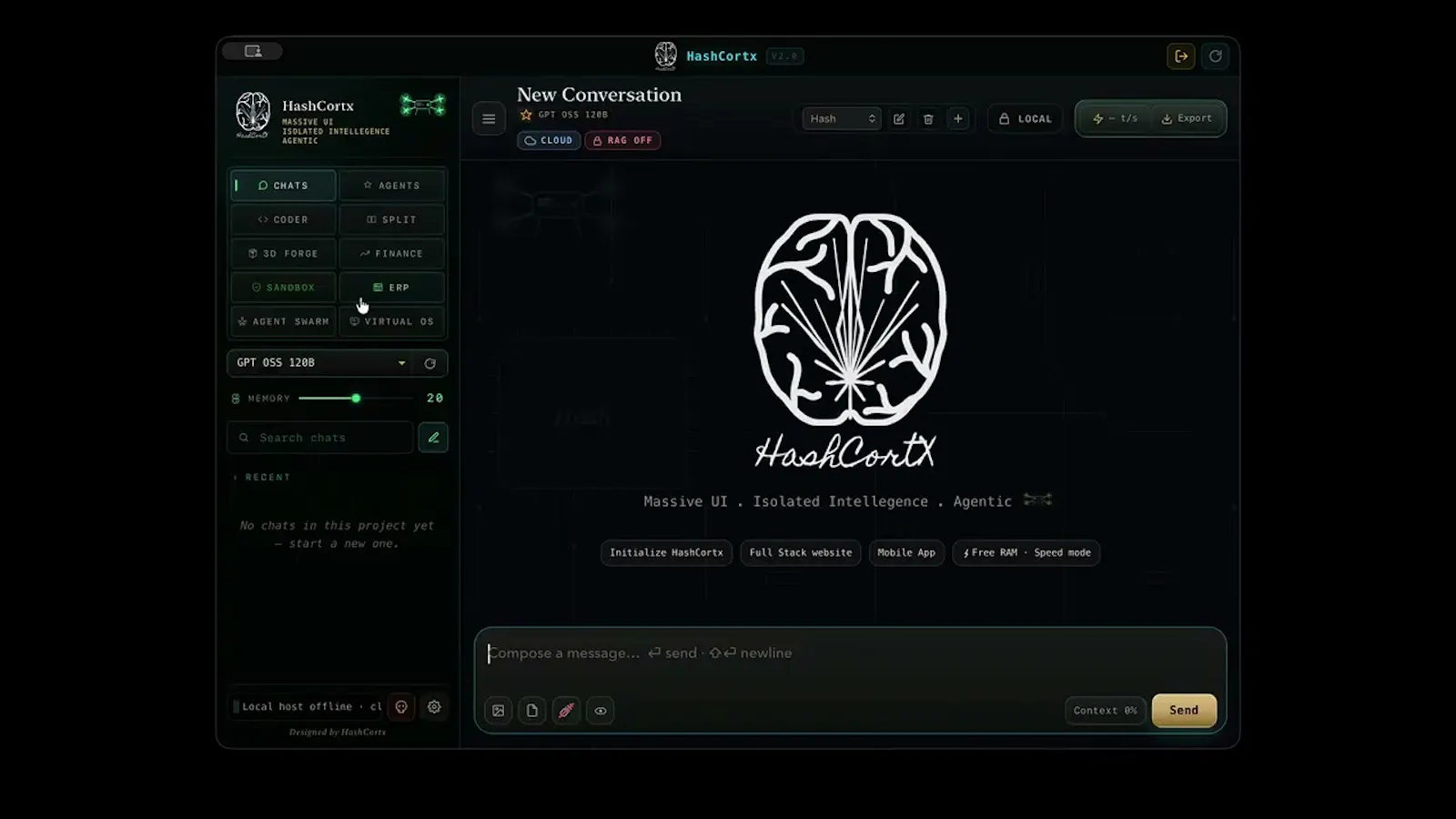This screenshot has height=819, width=1456.
Task: Collapse the RECENT chats section
Action: pyautogui.click(x=262, y=477)
